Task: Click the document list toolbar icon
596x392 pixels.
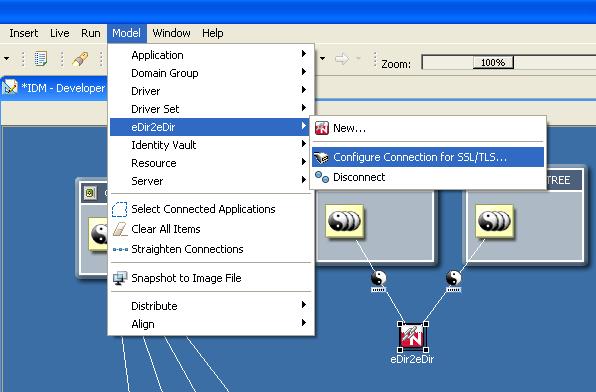Action: pyautogui.click(x=41, y=59)
